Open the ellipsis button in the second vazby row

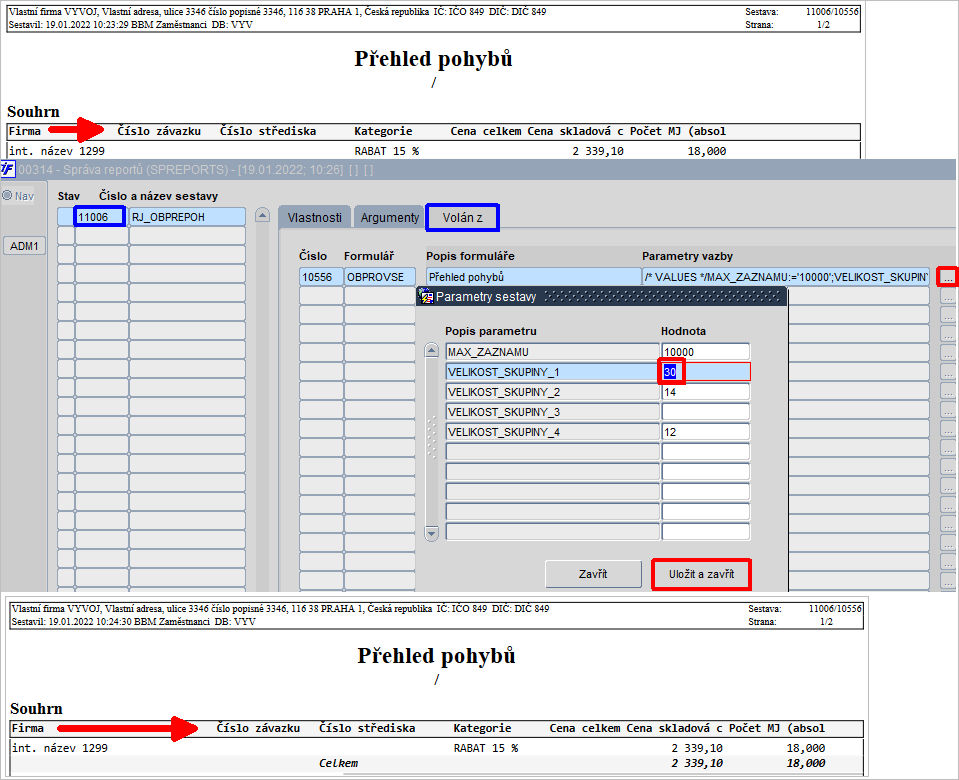948,297
